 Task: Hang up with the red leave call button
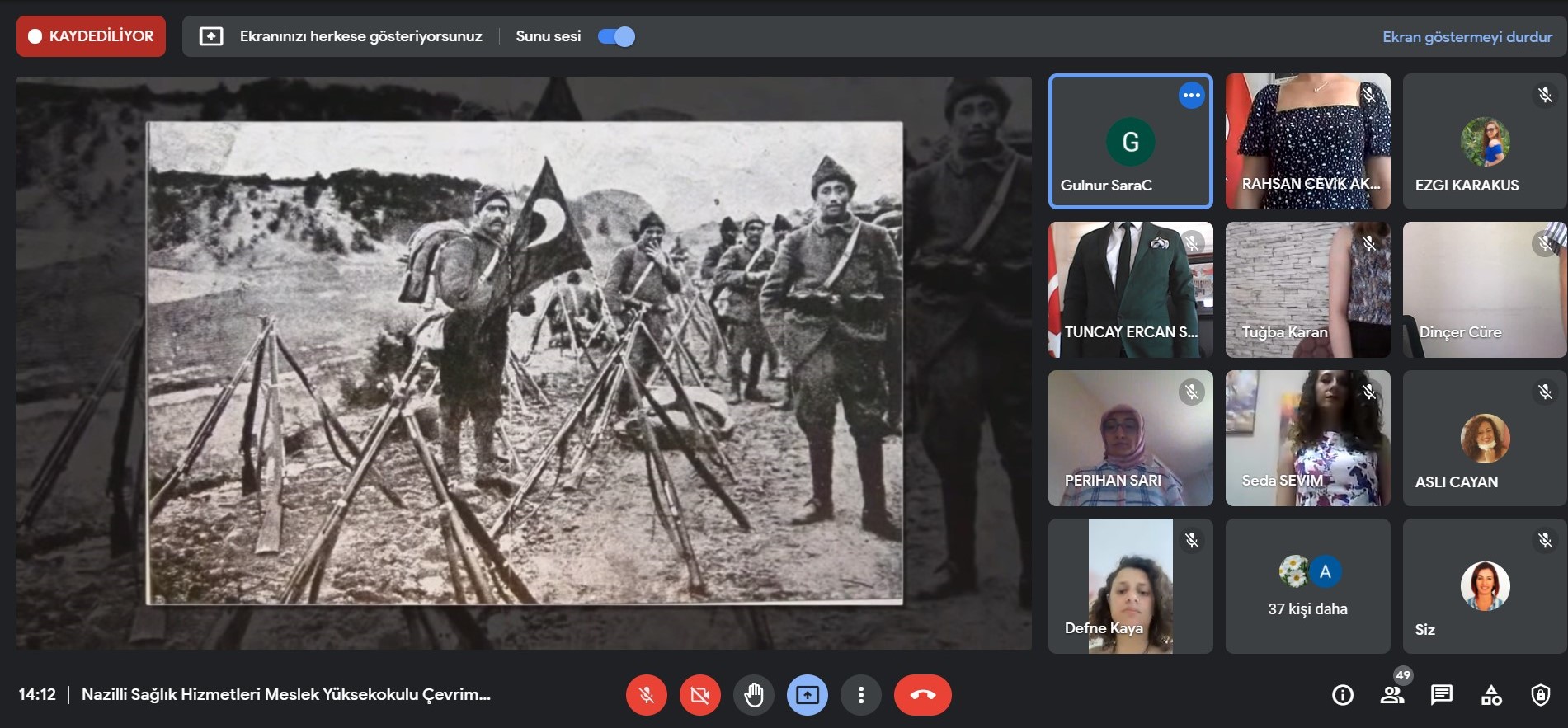pyautogui.click(x=922, y=695)
